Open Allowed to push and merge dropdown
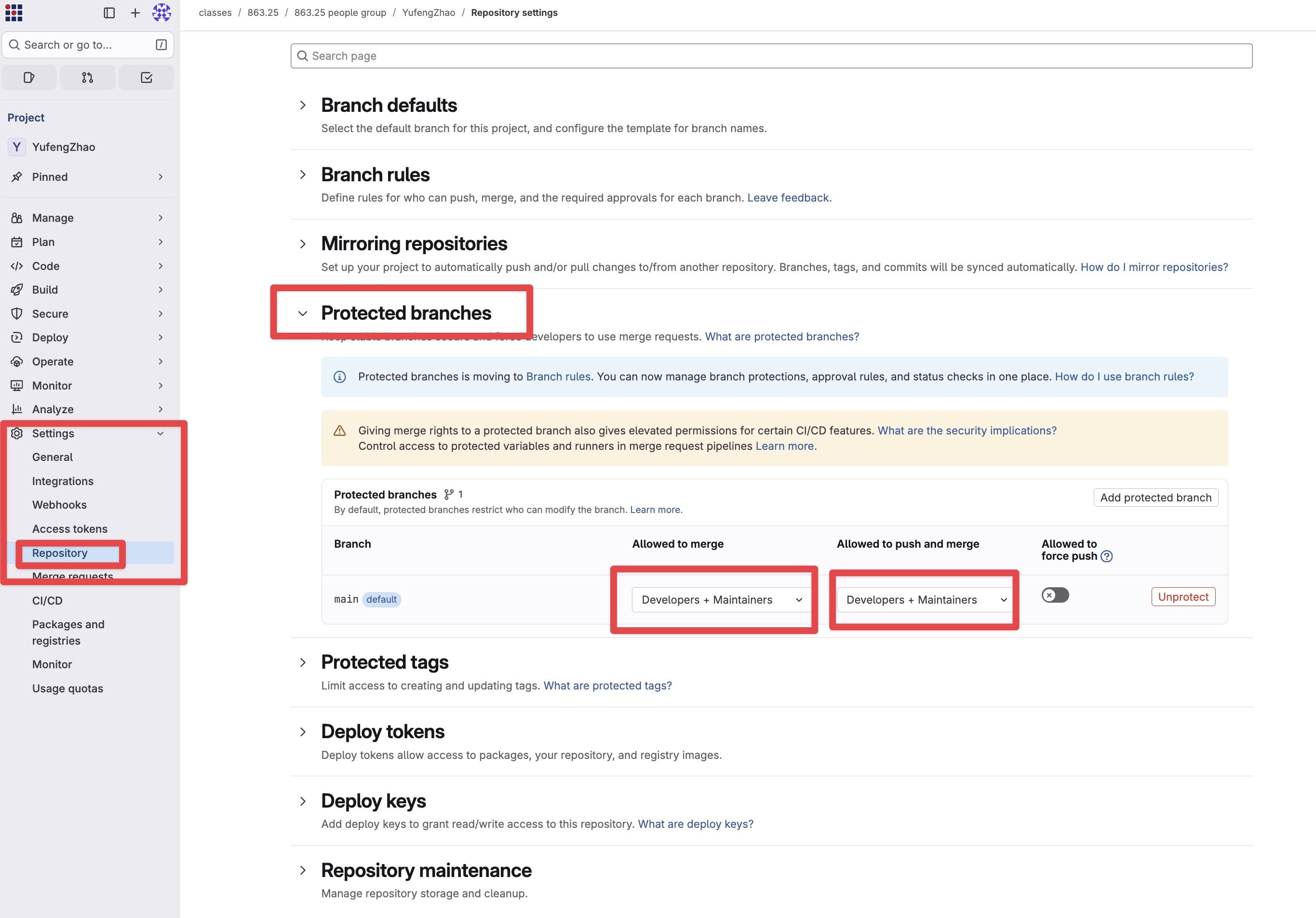 926,600
